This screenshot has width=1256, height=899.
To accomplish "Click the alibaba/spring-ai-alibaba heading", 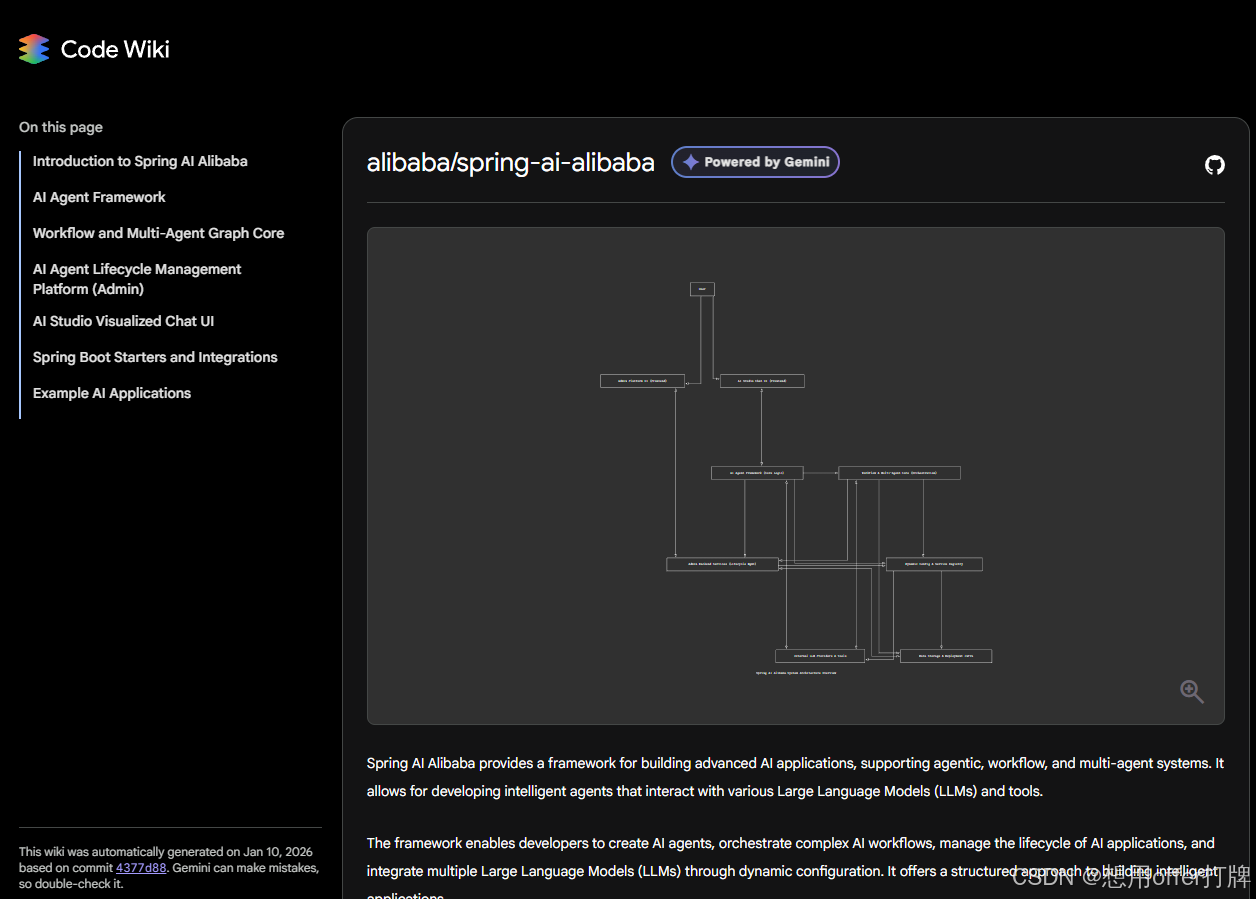I will (511, 163).
